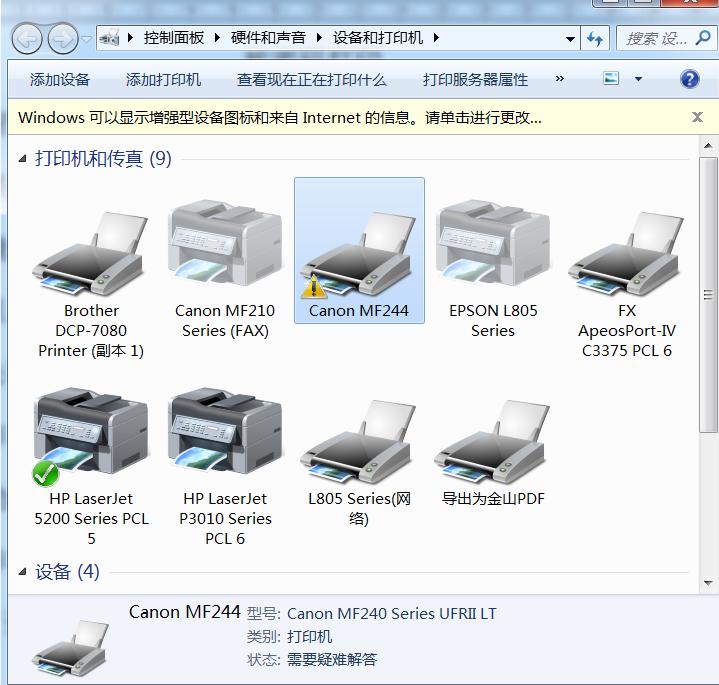719x685 pixels.
Task: Expand the chevron after 控制面板 in breadcrumb
Action: 217,38
